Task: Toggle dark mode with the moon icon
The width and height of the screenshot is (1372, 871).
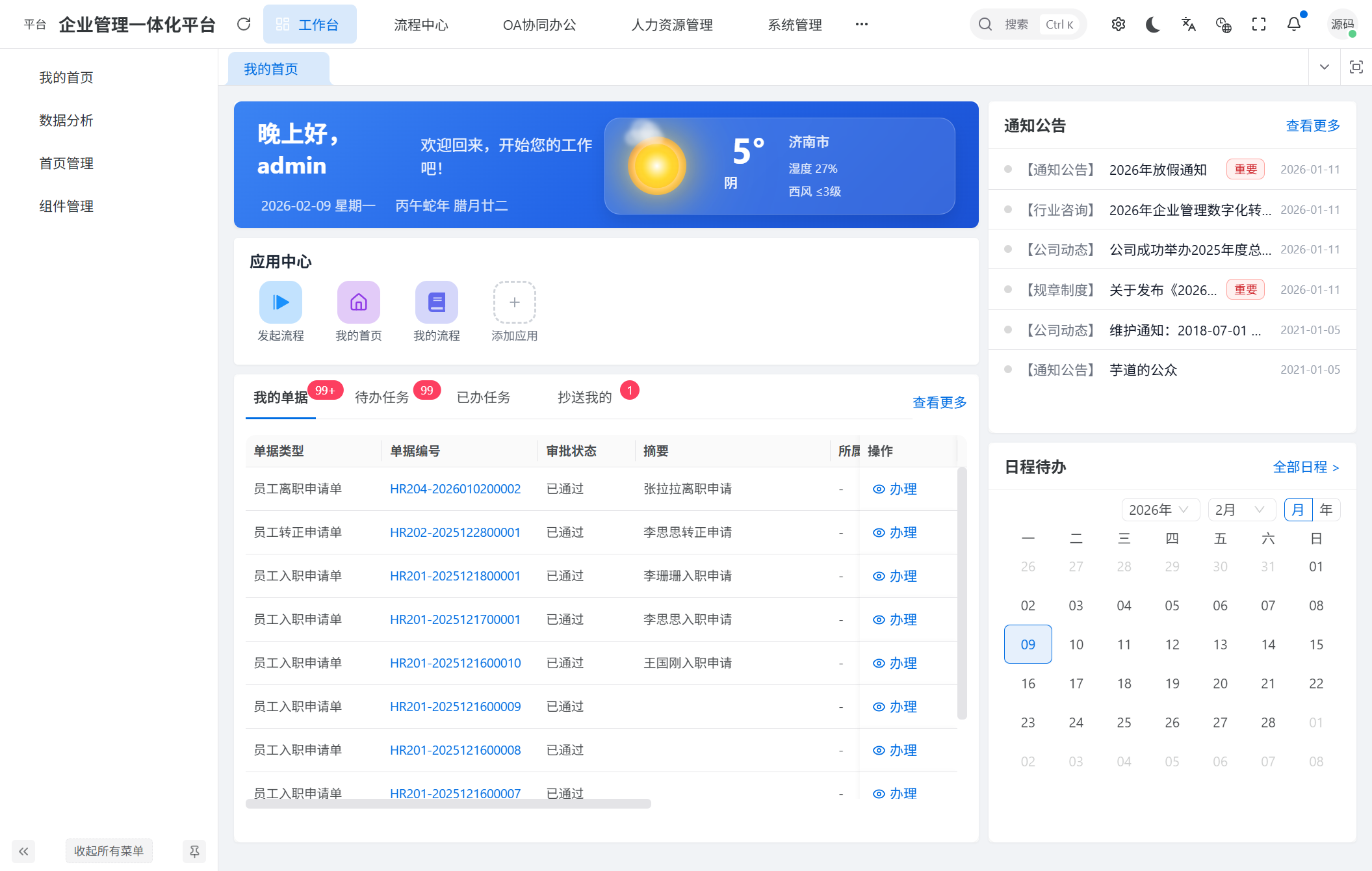Action: [1153, 24]
